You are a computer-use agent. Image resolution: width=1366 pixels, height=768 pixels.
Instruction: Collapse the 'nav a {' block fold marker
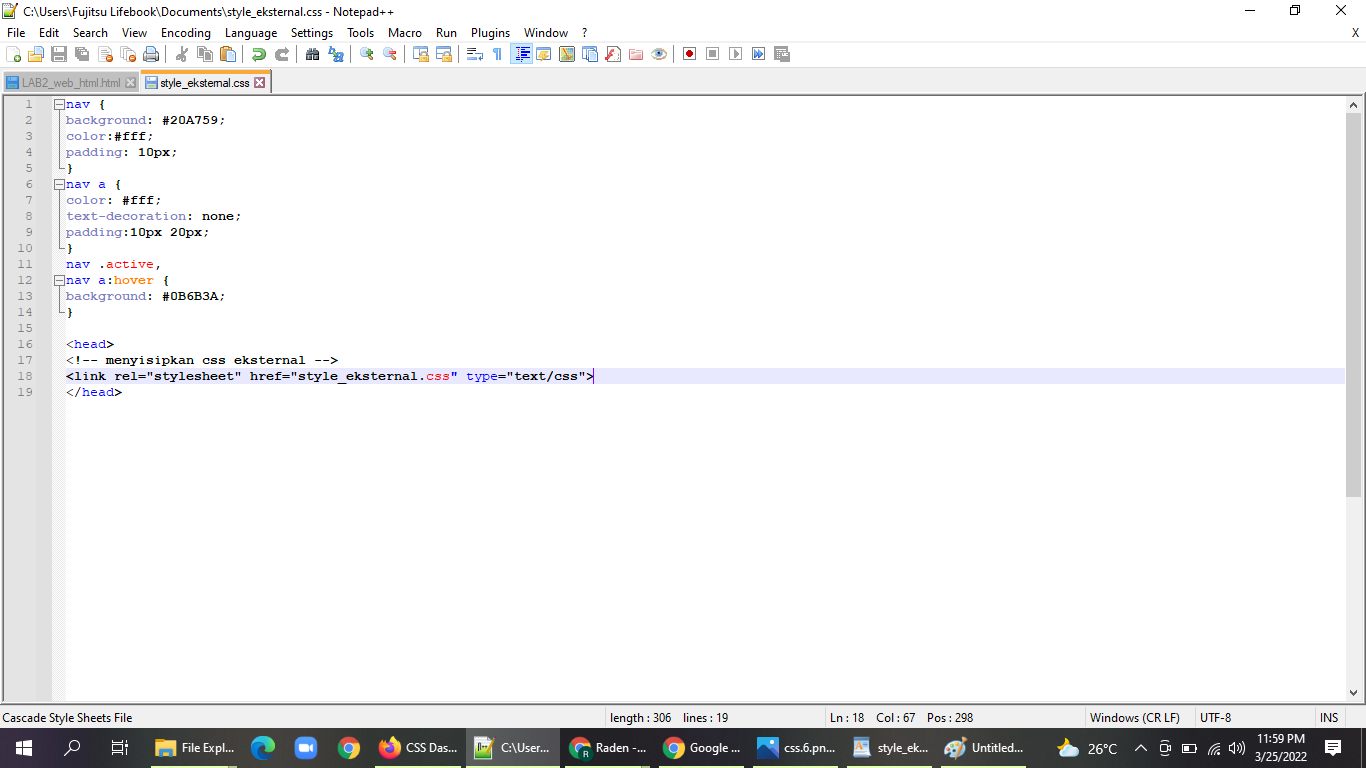click(59, 184)
